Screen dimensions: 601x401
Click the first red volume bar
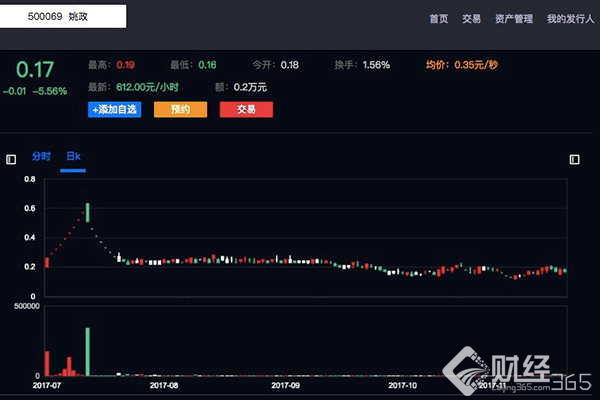click(47, 363)
